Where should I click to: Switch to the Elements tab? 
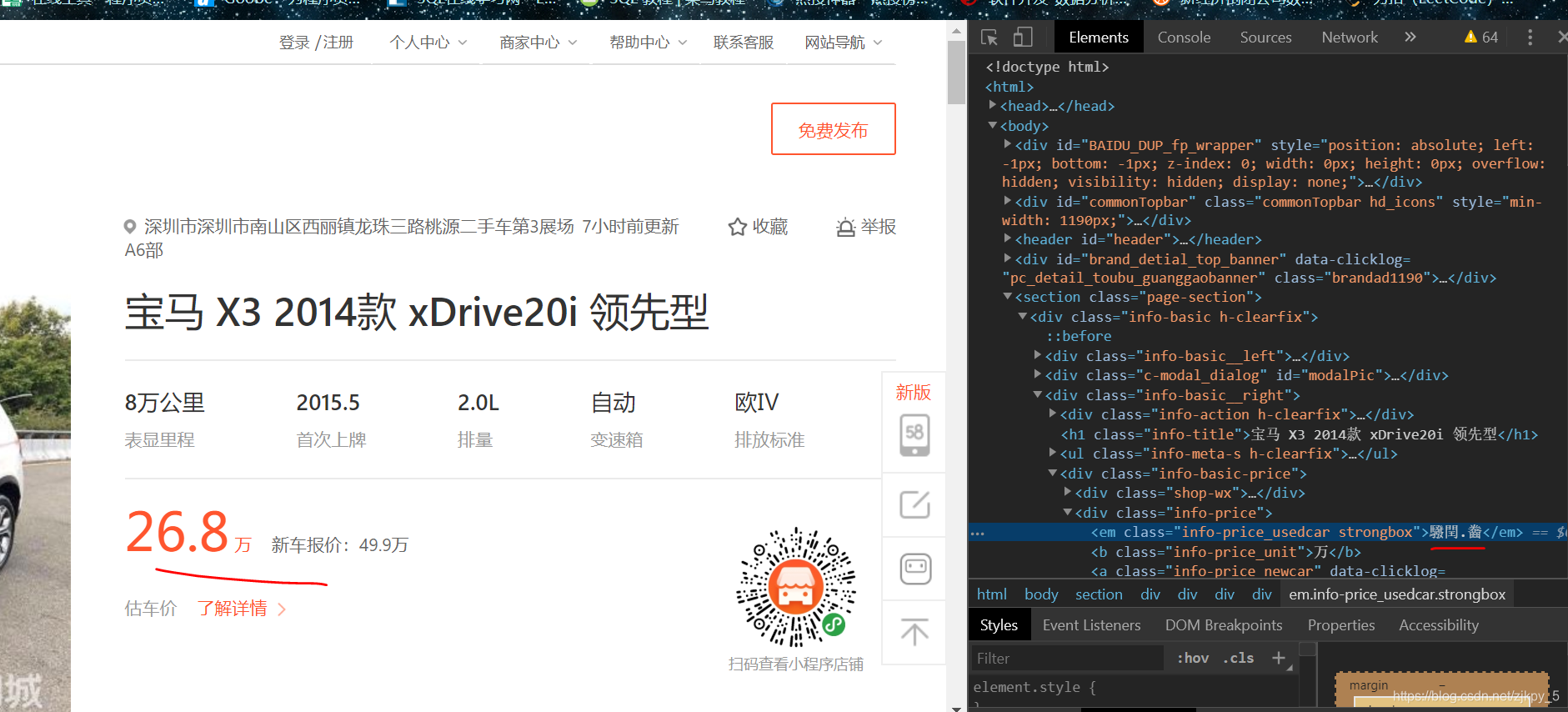(1099, 38)
